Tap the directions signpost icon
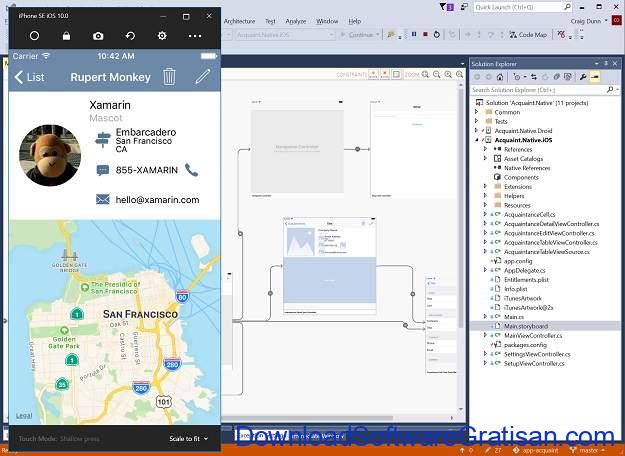This screenshot has height=456, width=625. (102, 140)
